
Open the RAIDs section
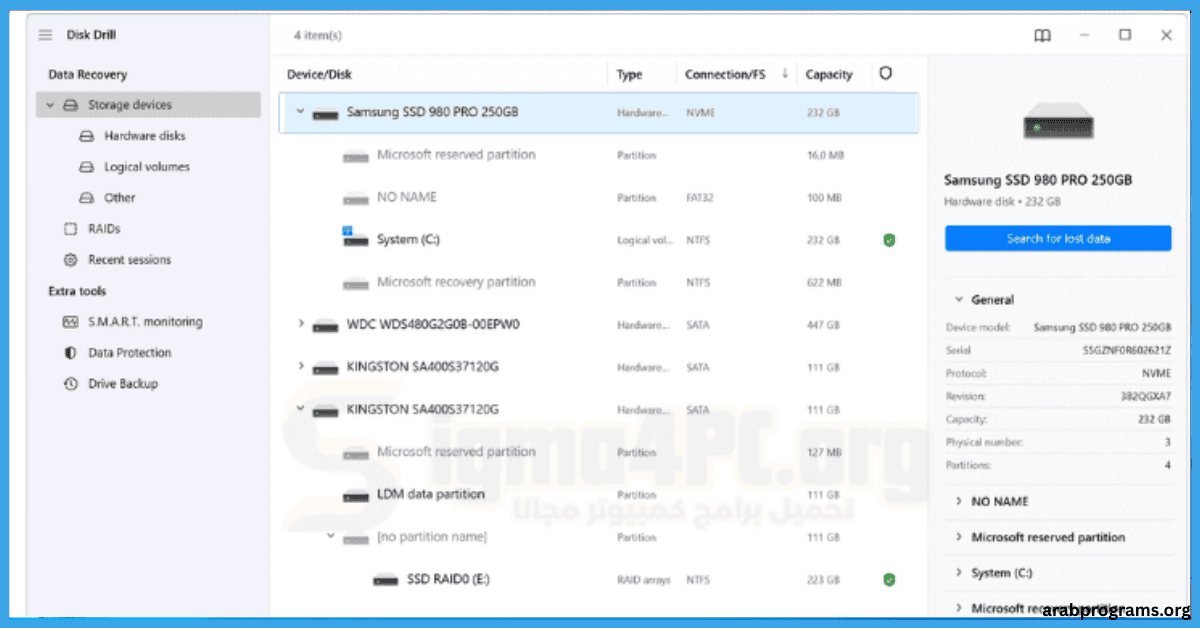pyautogui.click(x=104, y=229)
